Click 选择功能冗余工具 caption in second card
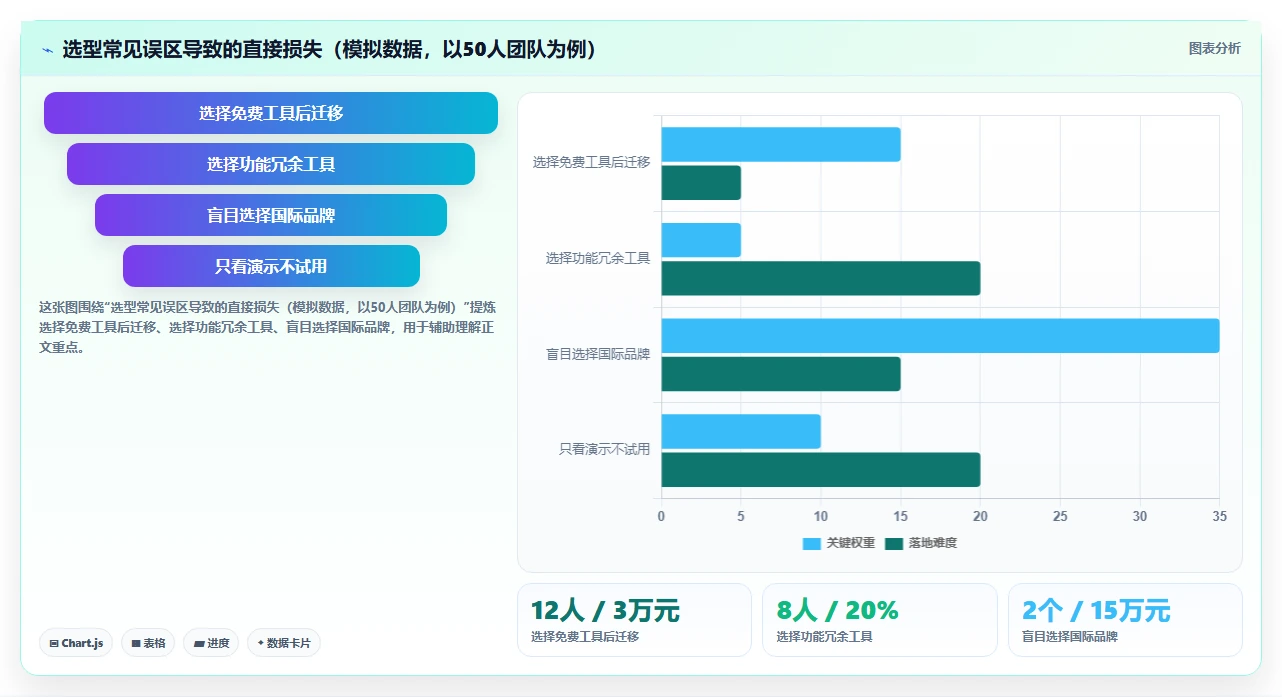 point(824,637)
